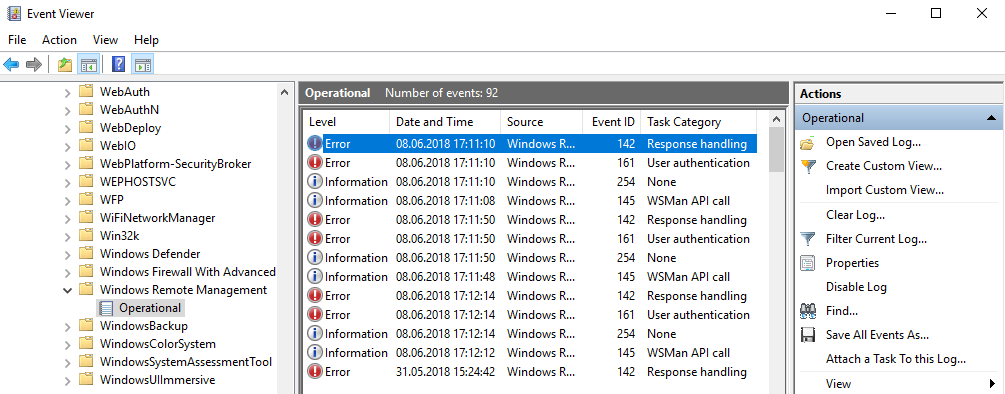The height and width of the screenshot is (394, 1005).
Task: Expand the WindowsBackup folder node
Action: (67, 326)
